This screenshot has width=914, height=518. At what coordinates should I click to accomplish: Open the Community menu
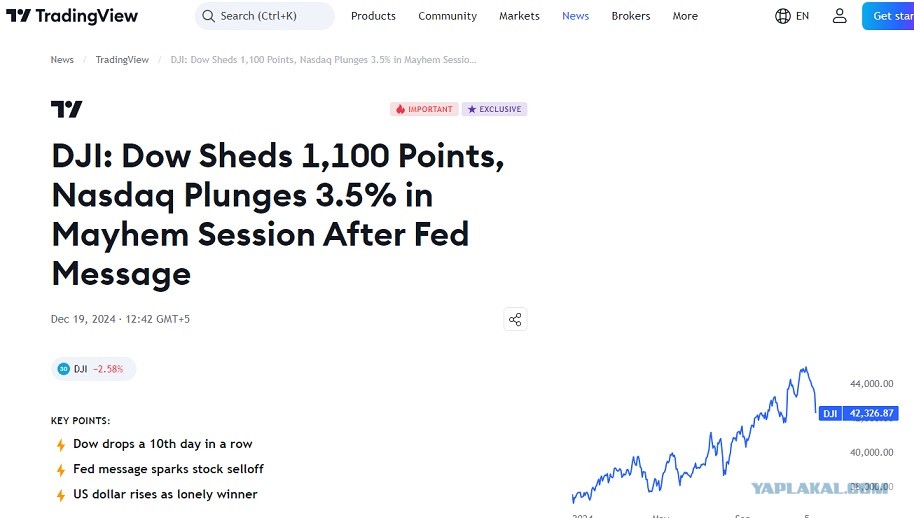tap(447, 16)
